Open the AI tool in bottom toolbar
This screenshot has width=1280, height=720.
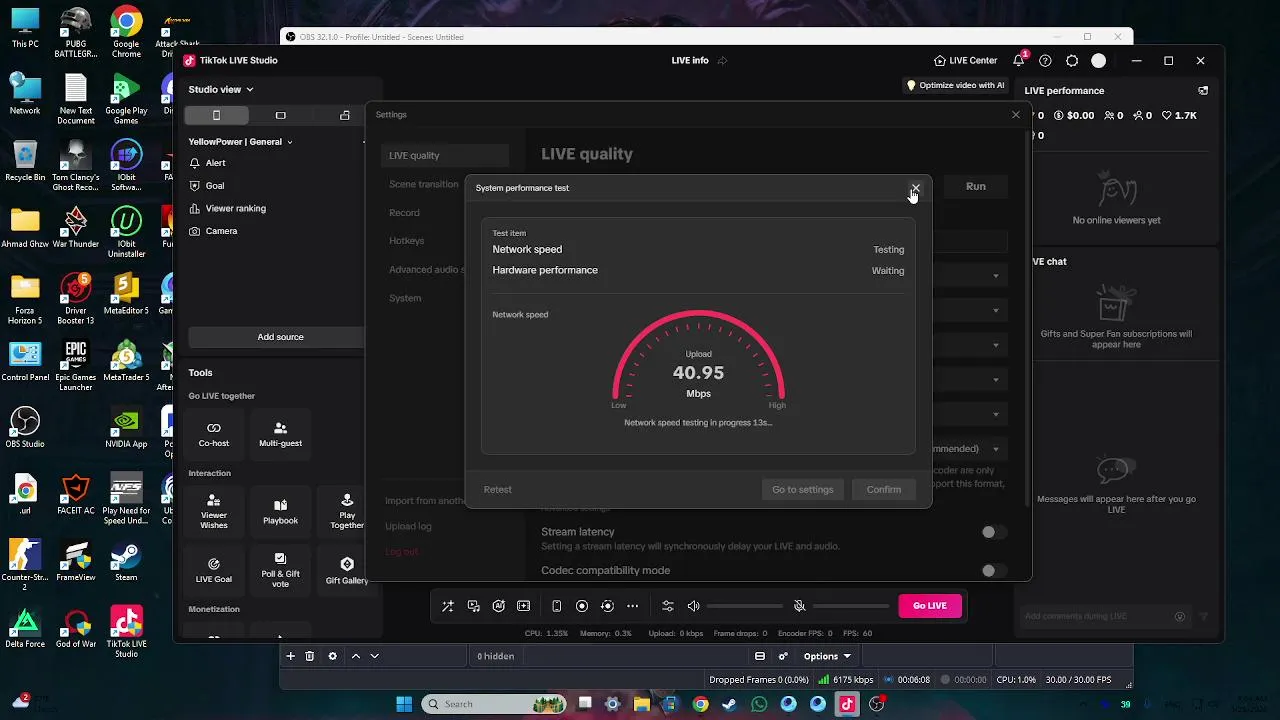point(498,606)
